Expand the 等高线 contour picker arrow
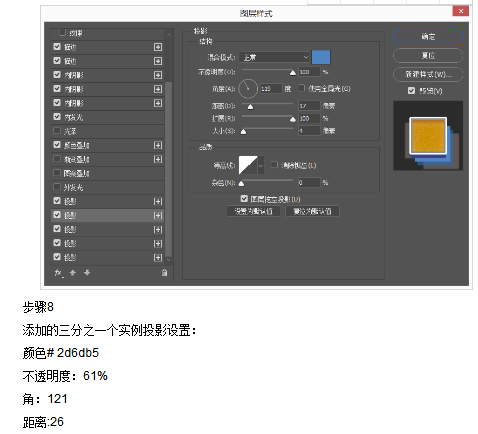This screenshot has height=434, width=478. coord(261,165)
